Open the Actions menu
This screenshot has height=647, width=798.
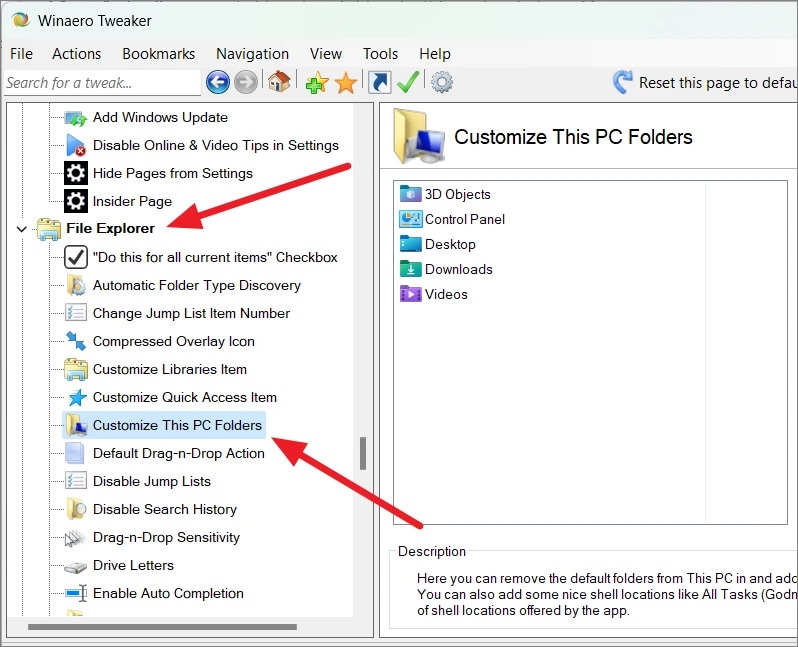coord(76,53)
